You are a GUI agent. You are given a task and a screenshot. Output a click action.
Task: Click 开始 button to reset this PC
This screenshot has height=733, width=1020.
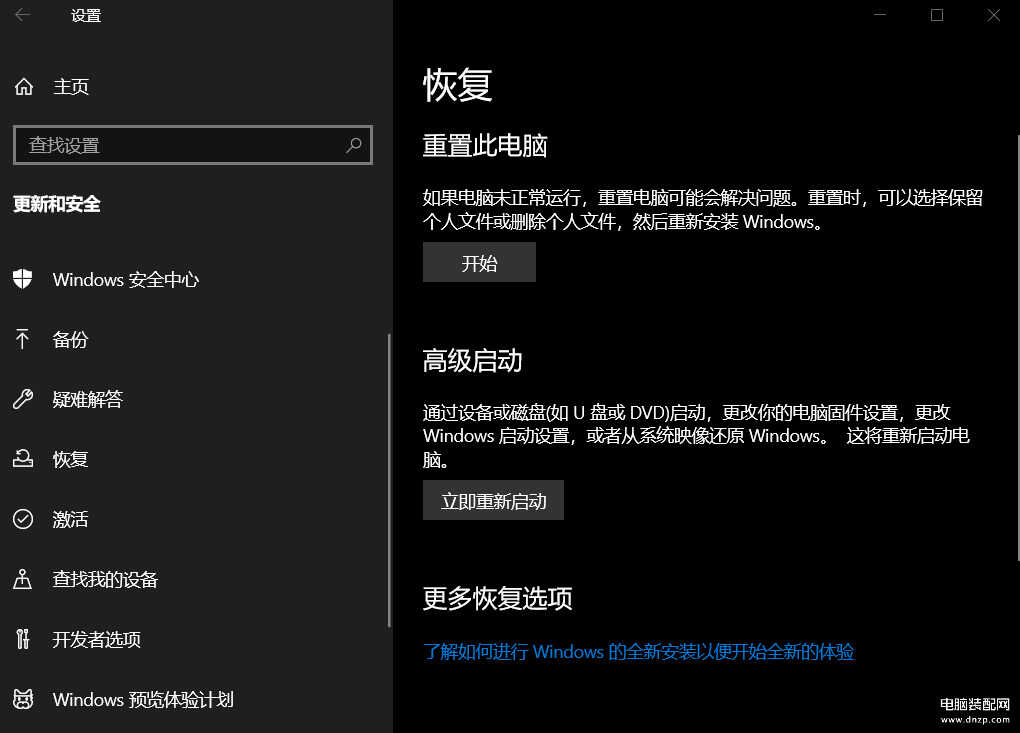click(479, 262)
